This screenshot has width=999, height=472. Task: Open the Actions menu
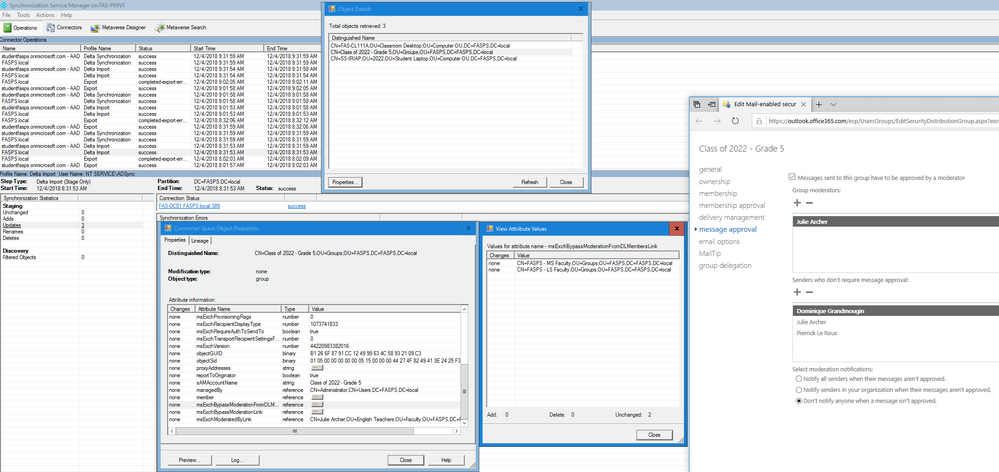45,15
